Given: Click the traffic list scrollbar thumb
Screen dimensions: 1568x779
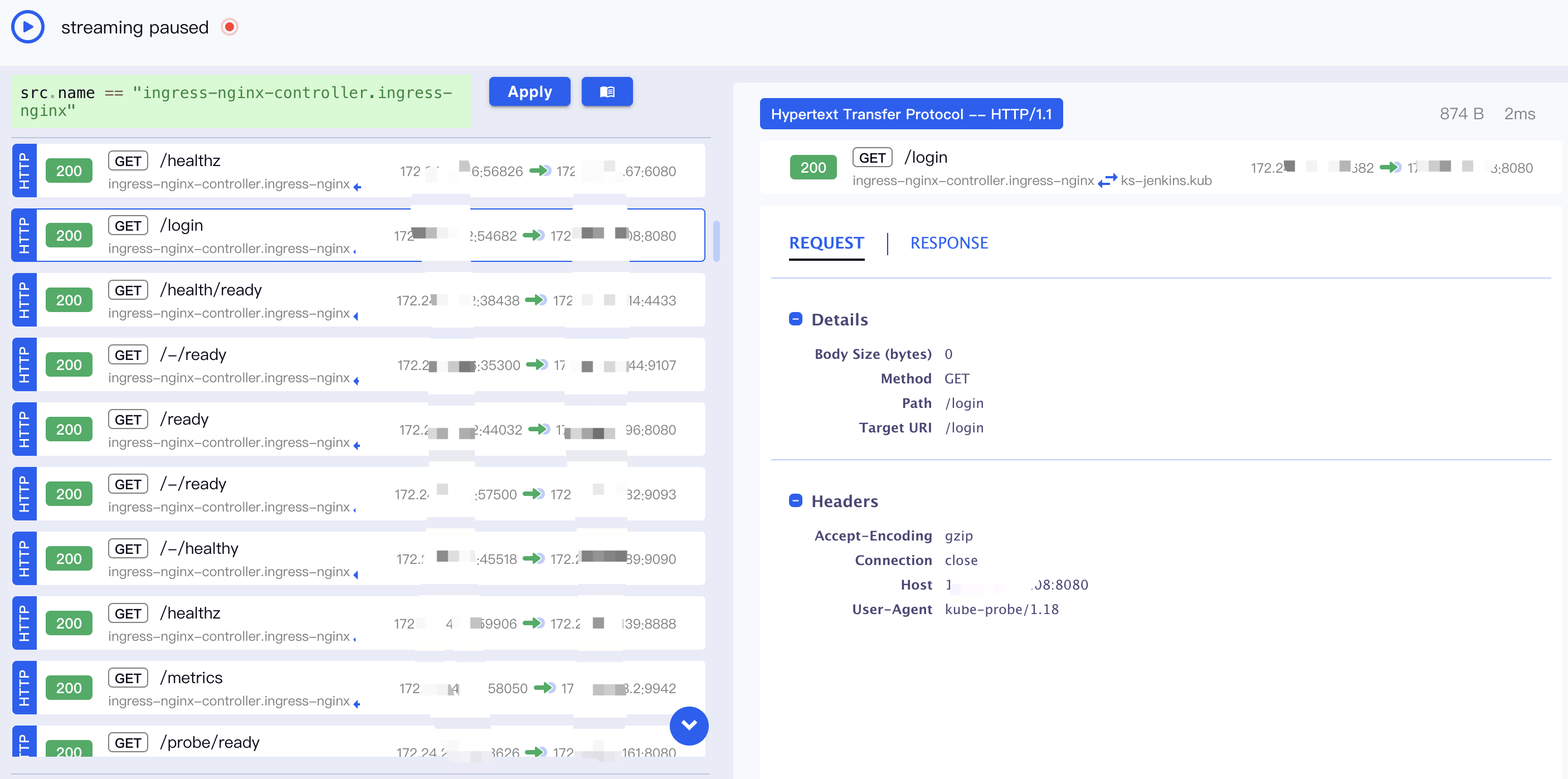Looking at the screenshot, I should coord(716,241).
